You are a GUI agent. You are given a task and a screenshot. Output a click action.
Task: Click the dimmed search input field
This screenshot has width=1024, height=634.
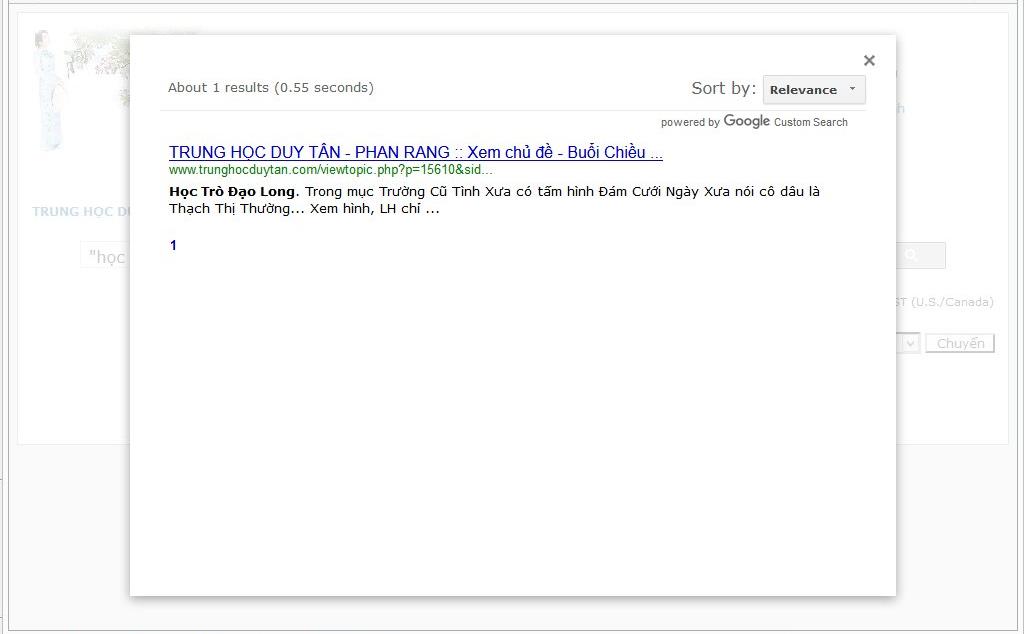pos(105,255)
